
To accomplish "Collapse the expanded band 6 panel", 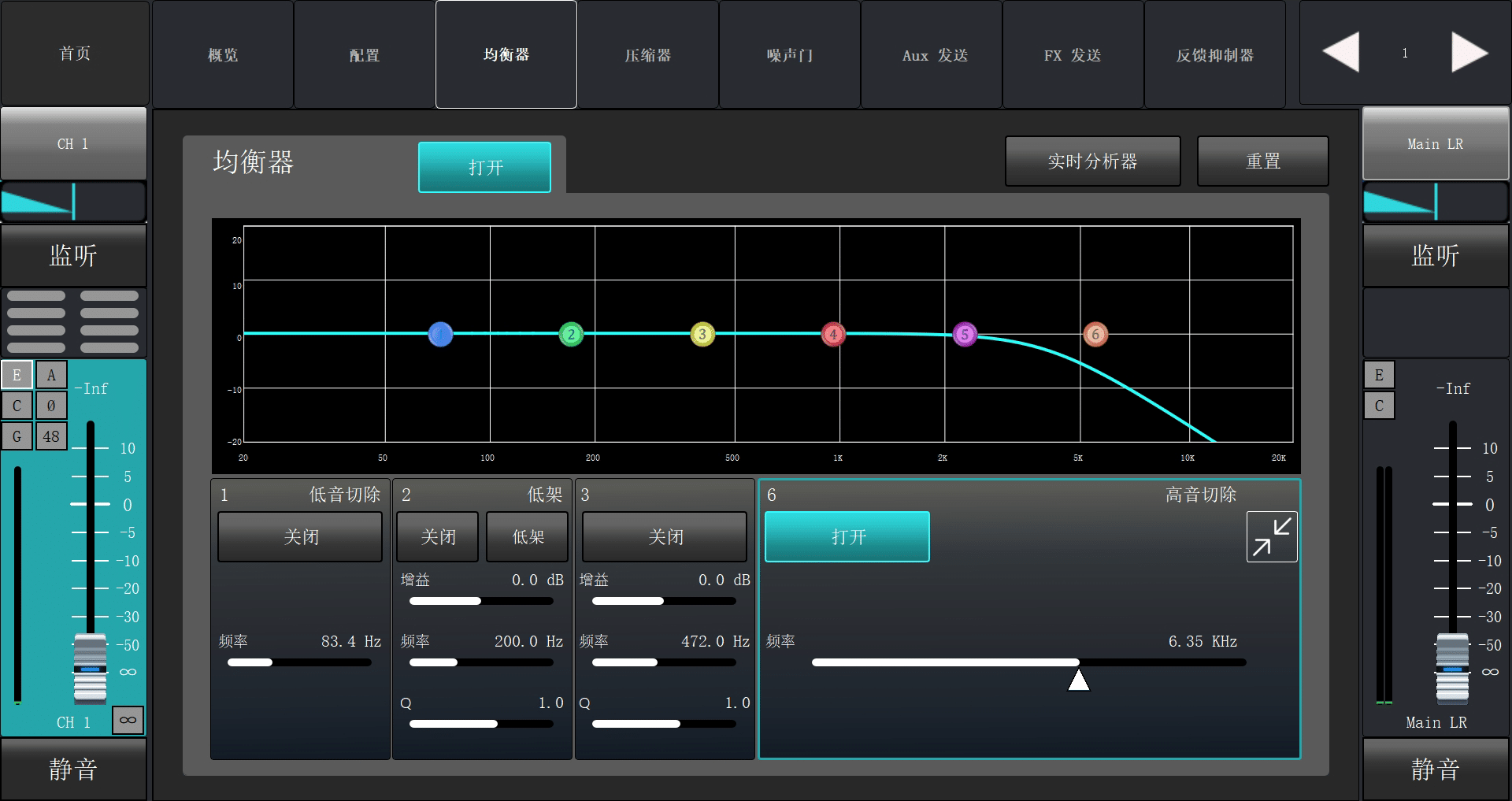I will click(1271, 536).
